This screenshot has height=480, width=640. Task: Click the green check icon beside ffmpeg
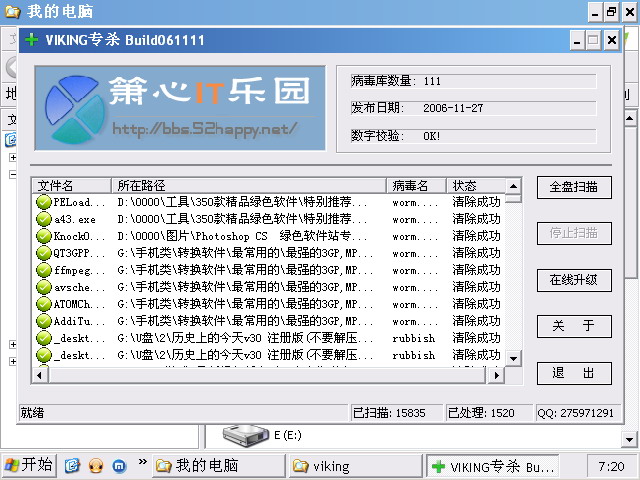point(44,270)
